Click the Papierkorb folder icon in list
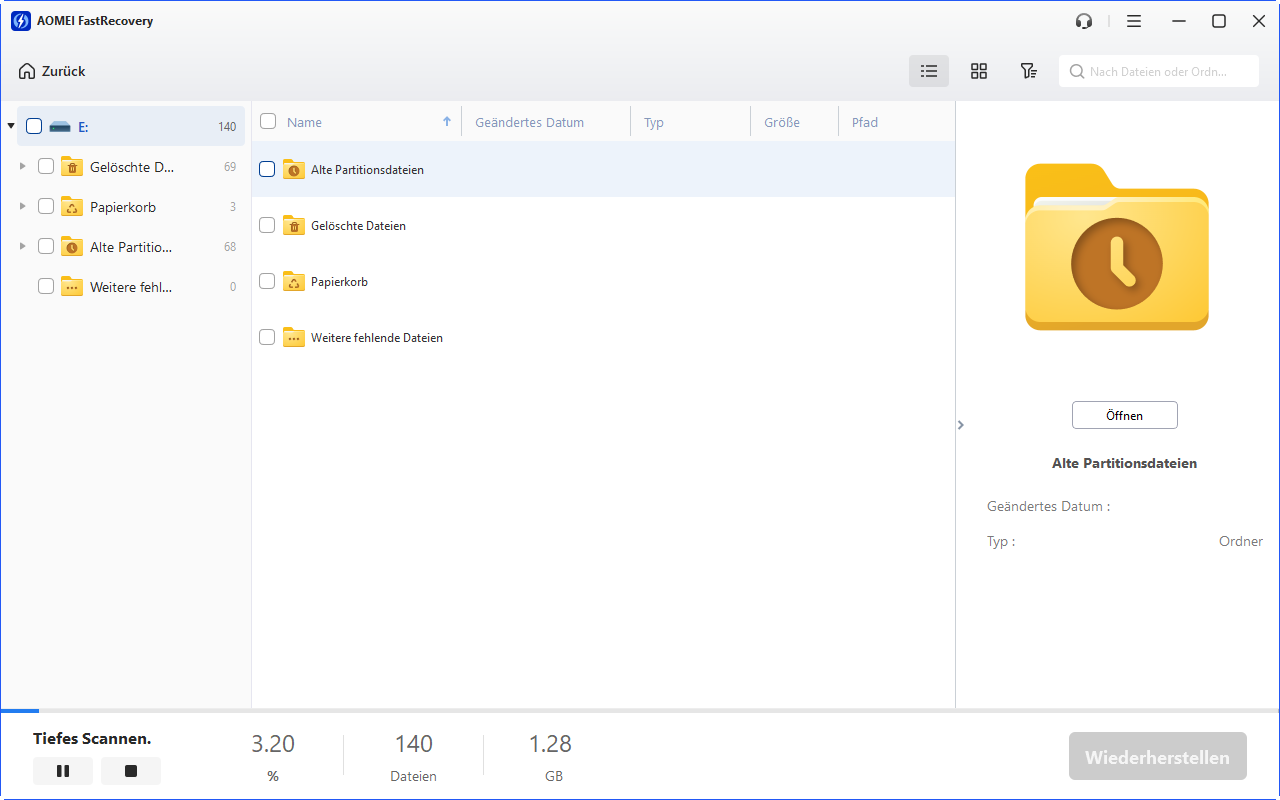 tap(293, 282)
